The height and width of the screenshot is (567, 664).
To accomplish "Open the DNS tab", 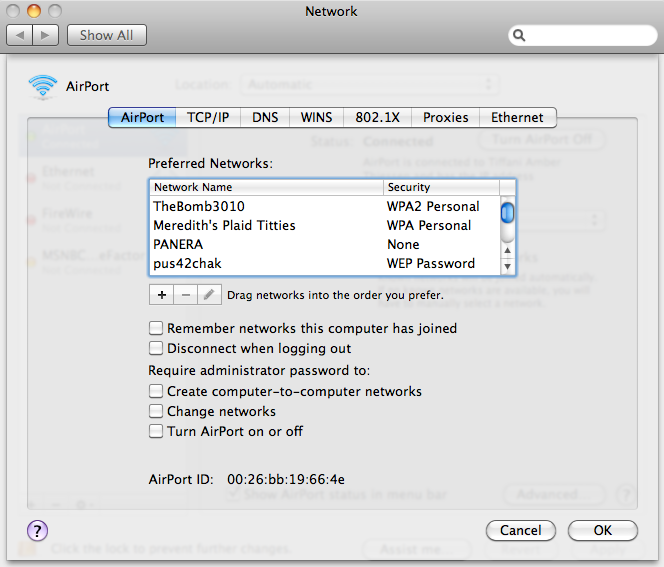I will point(265,117).
